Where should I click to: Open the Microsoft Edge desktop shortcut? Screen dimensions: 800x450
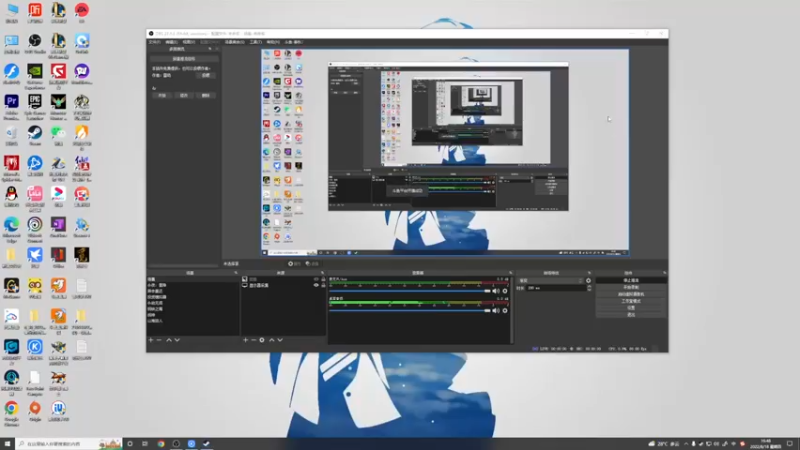coord(11,228)
